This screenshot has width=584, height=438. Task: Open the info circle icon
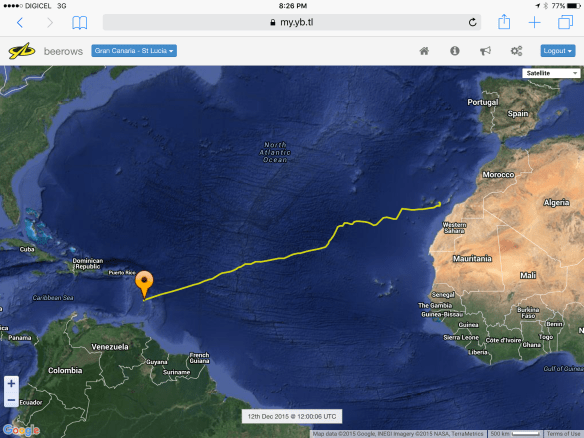tap(454, 51)
